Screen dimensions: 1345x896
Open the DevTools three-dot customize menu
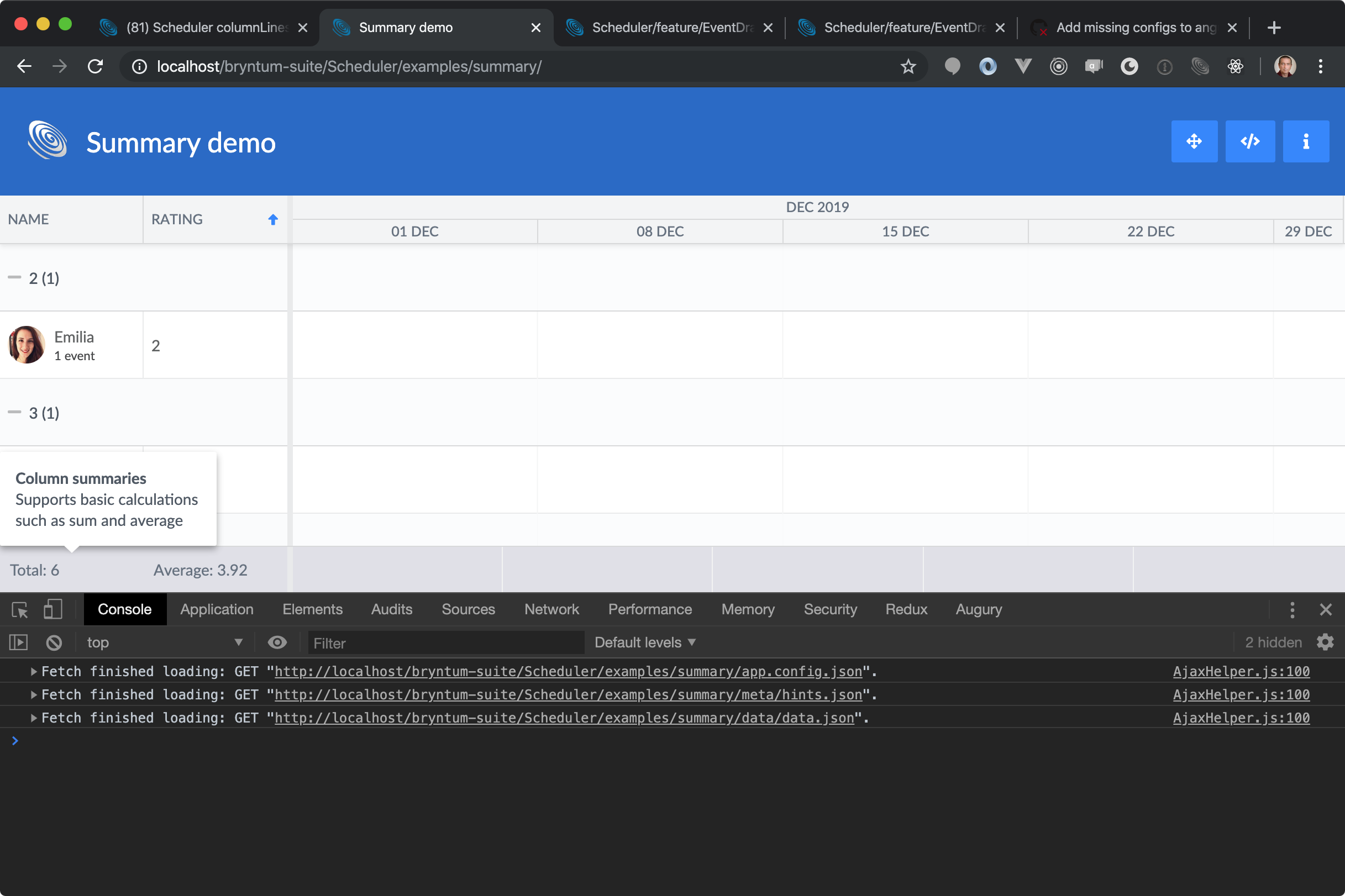point(1292,610)
